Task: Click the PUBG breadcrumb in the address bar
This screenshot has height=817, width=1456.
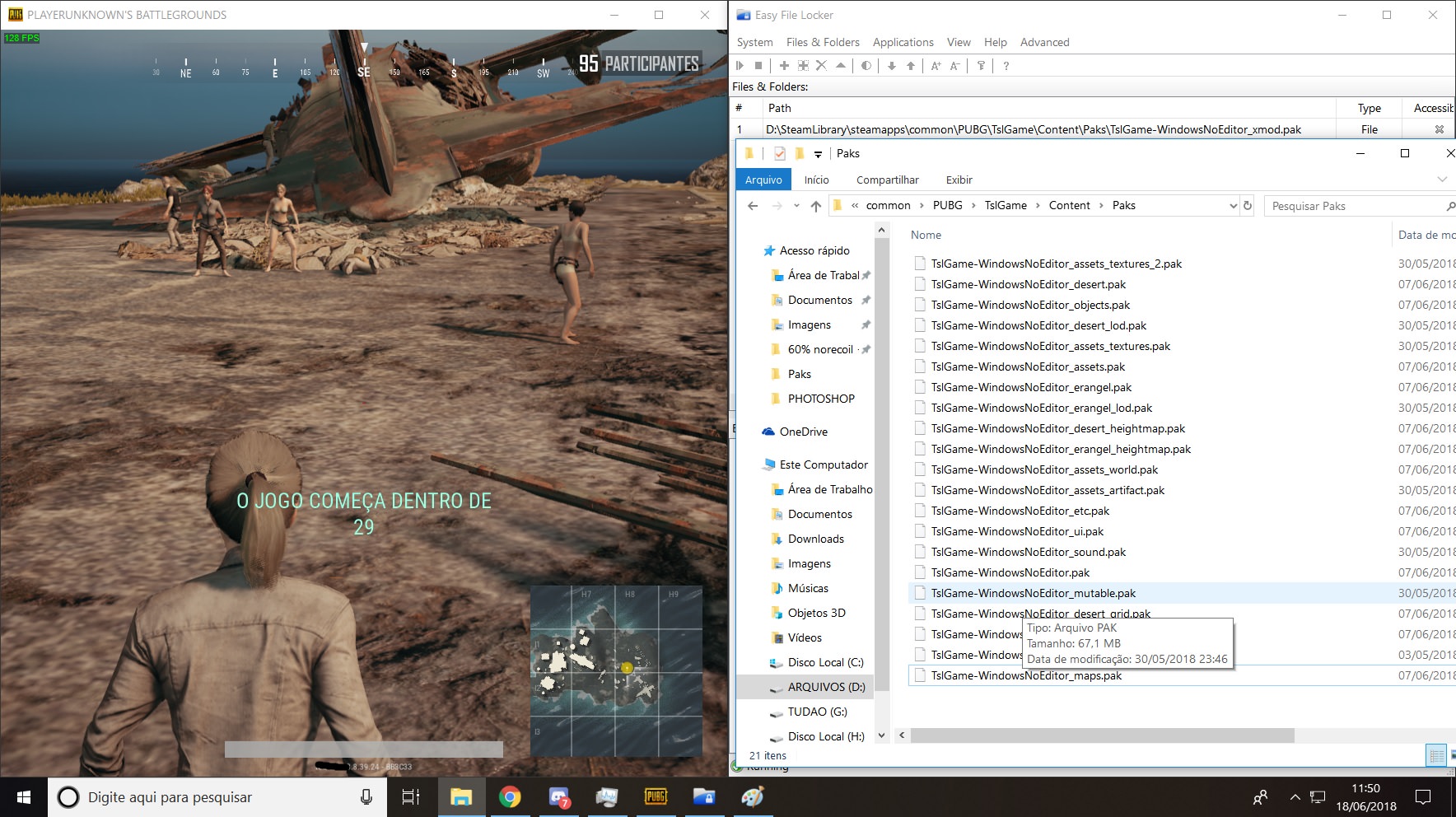Action: [947, 206]
